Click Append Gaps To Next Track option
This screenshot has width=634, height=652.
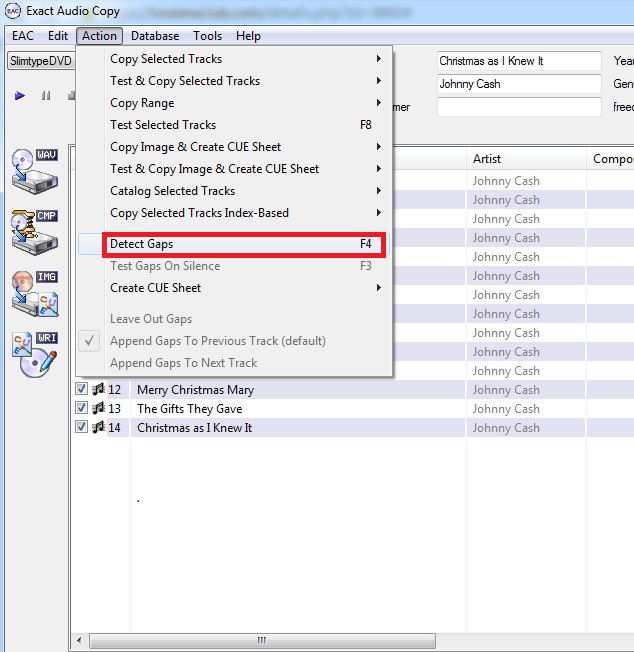(234, 363)
